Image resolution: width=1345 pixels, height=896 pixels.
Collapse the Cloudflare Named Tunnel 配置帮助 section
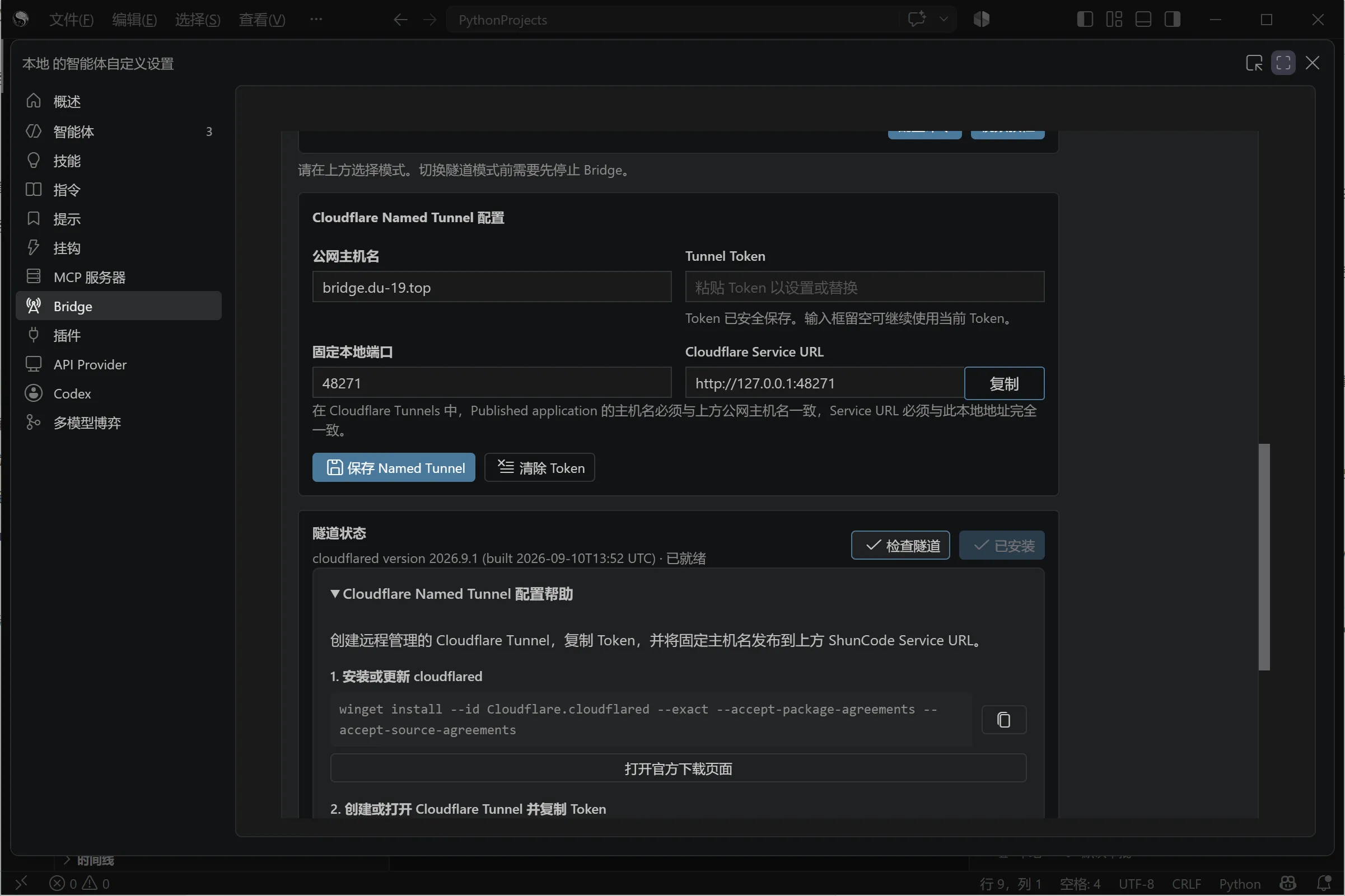(x=451, y=594)
